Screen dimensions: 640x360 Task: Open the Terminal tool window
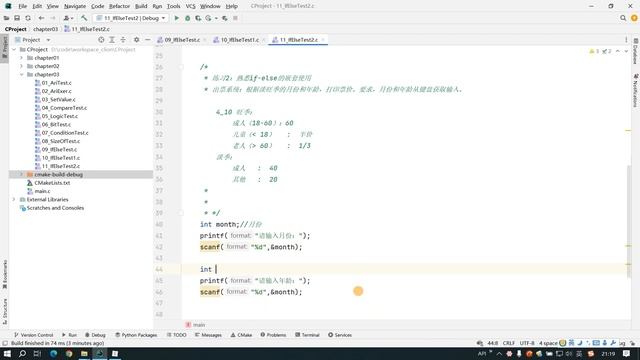(x=307, y=335)
